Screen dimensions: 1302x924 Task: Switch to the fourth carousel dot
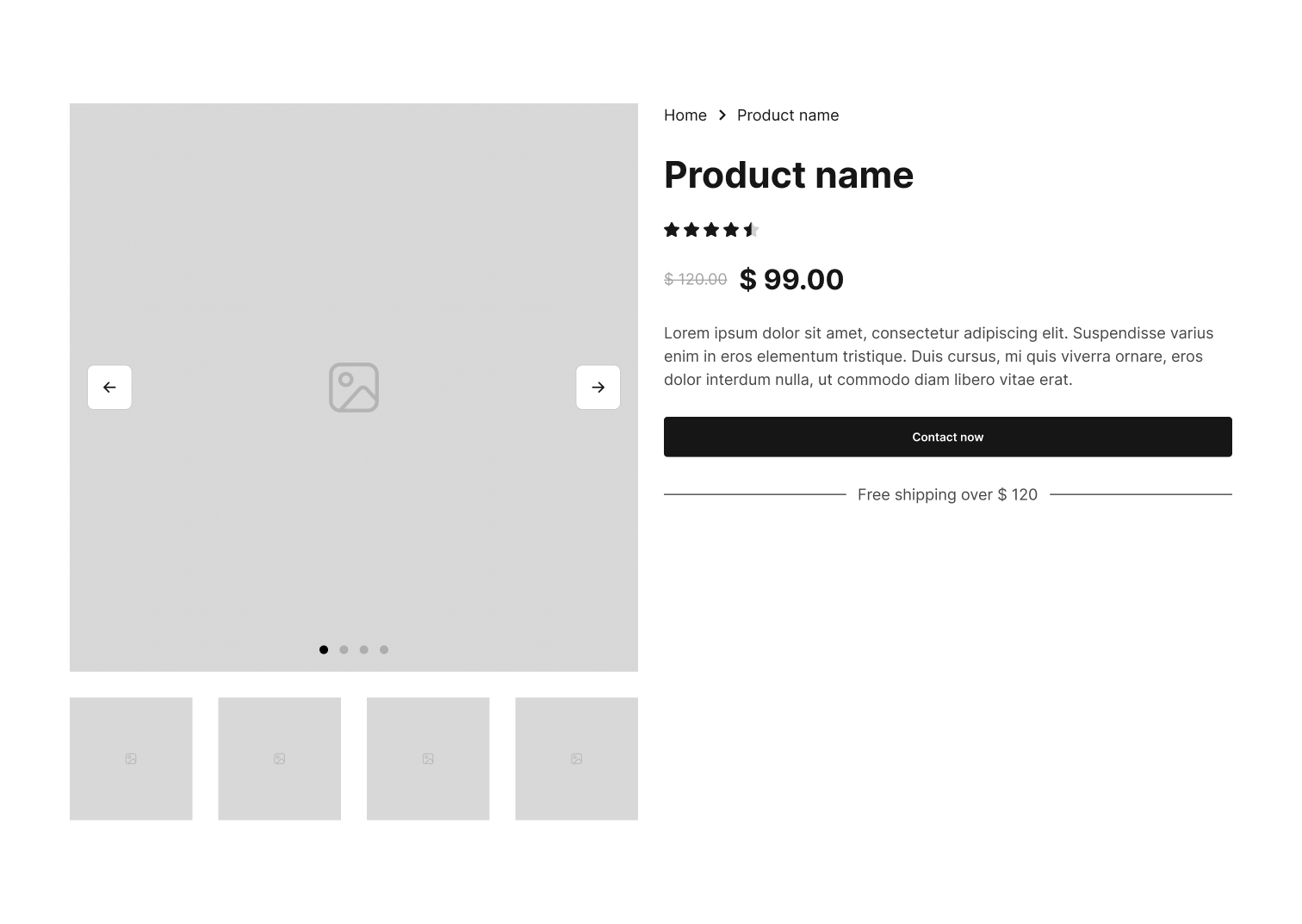(x=384, y=650)
